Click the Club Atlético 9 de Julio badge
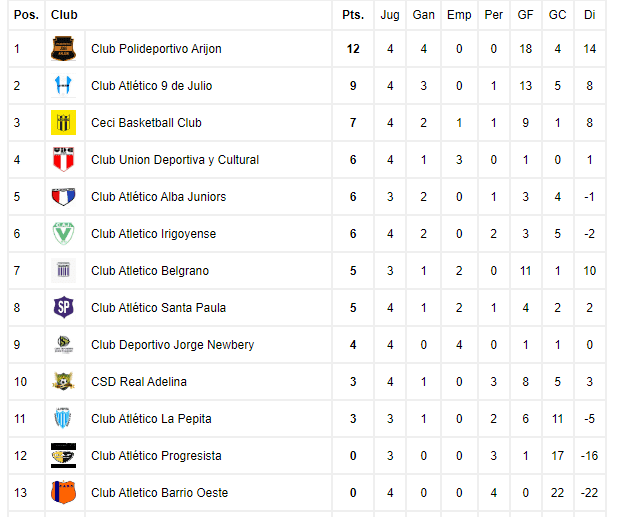Image resolution: width=619 pixels, height=517 pixels. pyautogui.click(x=63, y=86)
